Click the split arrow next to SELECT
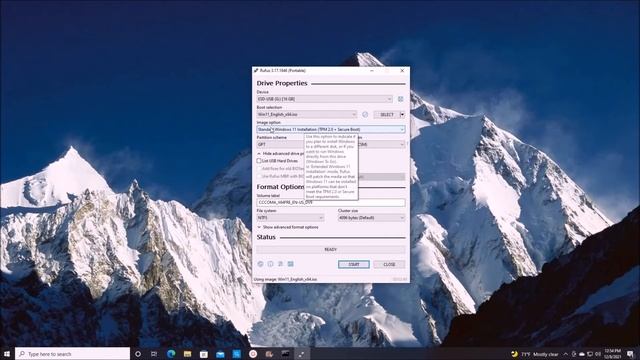Viewport: 640px width, 360px height. point(402,115)
